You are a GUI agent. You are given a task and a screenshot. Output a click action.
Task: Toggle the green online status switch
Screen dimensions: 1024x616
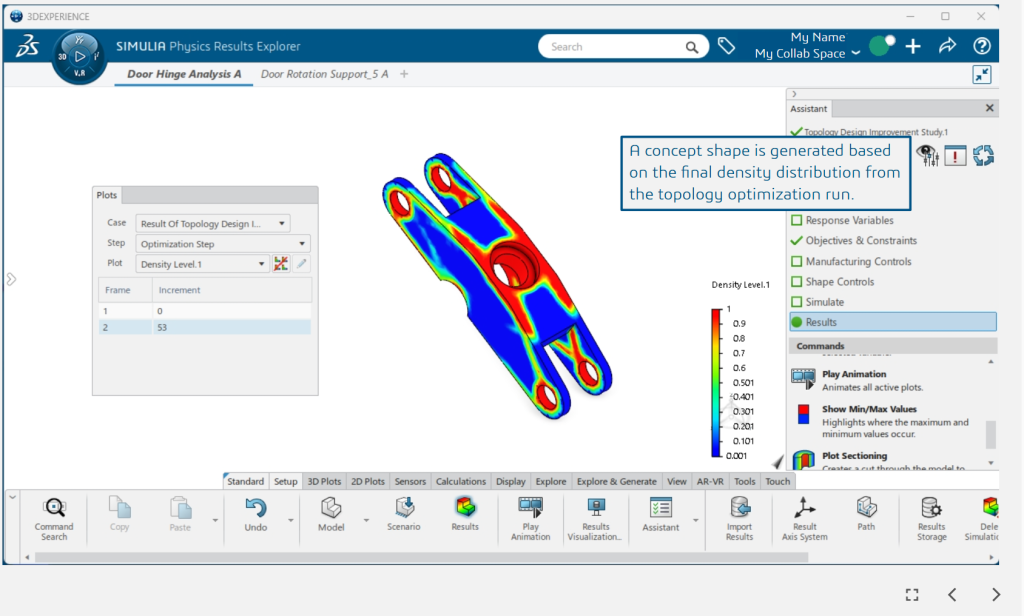tap(882, 46)
